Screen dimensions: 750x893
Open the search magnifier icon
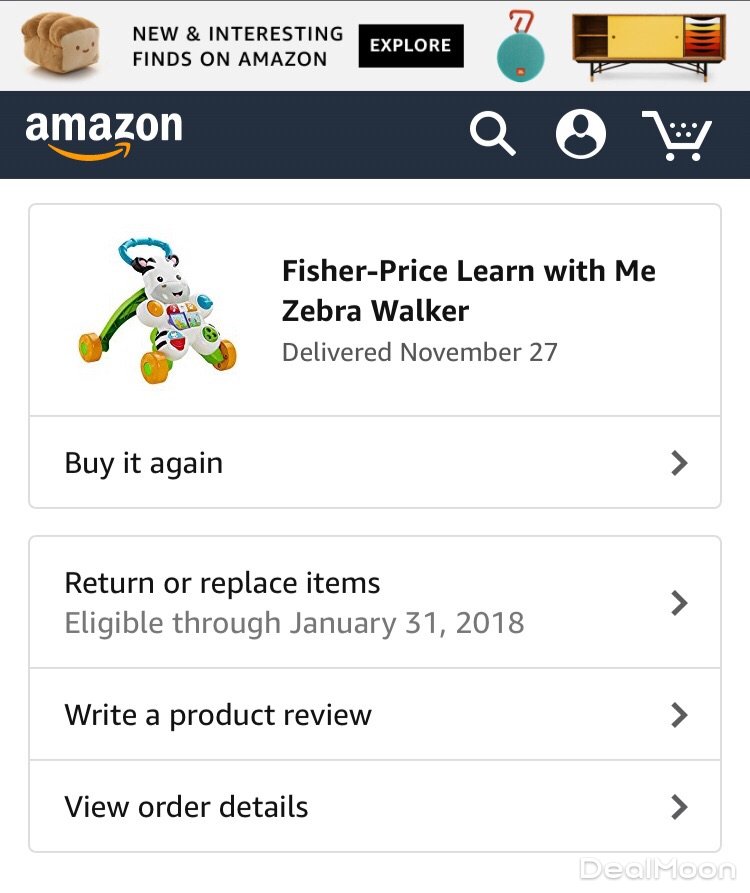tap(492, 134)
